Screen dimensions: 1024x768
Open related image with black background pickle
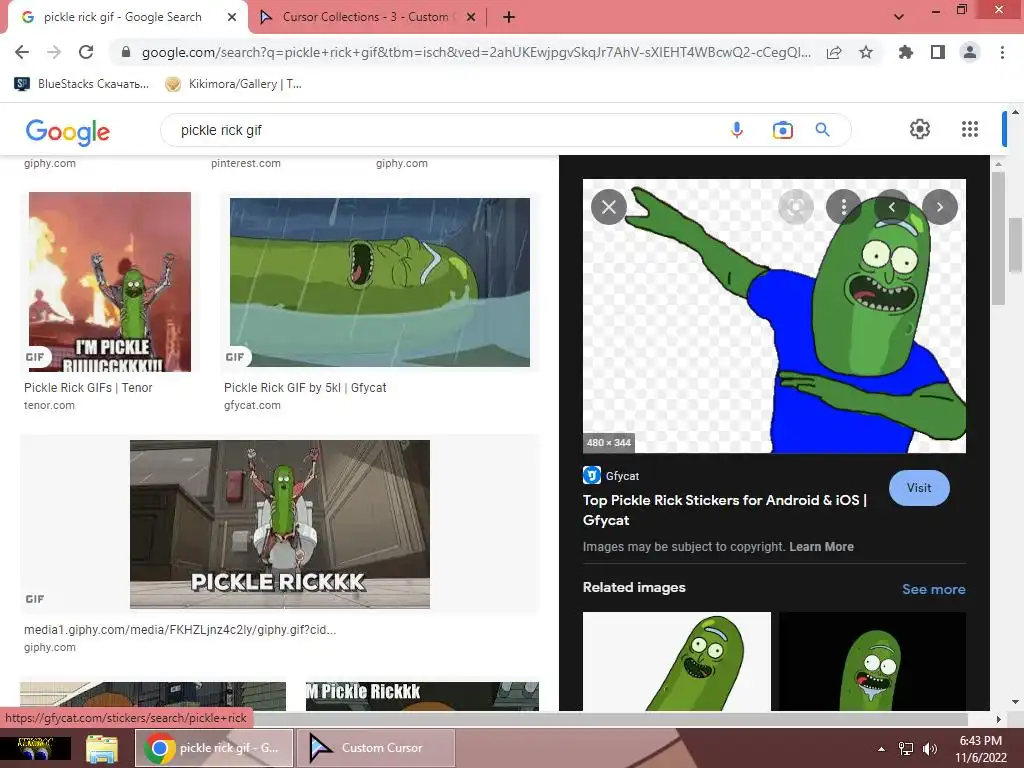[872, 661]
